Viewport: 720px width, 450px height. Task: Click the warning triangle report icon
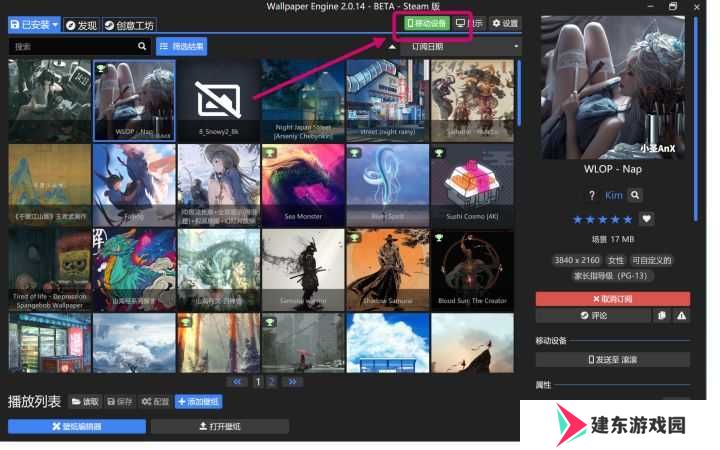click(681, 315)
